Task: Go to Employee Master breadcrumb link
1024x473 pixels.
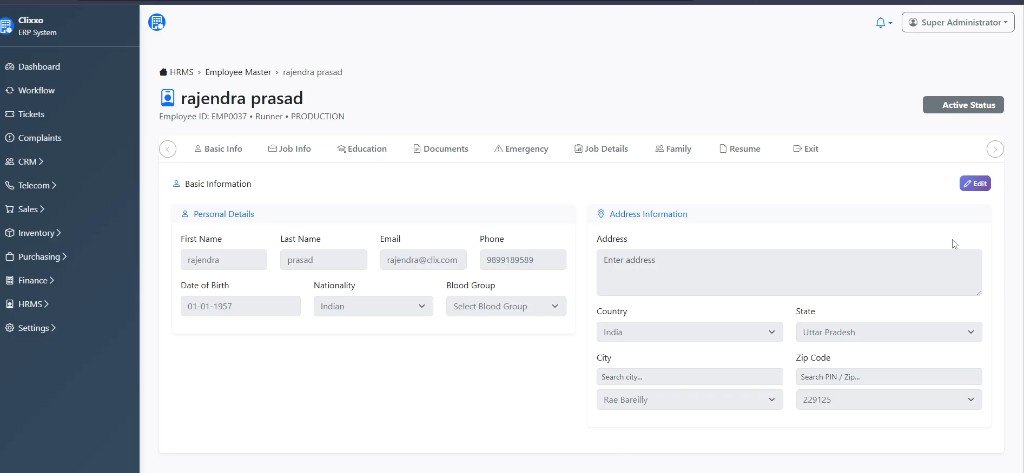Action: click(x=238, y=72)
